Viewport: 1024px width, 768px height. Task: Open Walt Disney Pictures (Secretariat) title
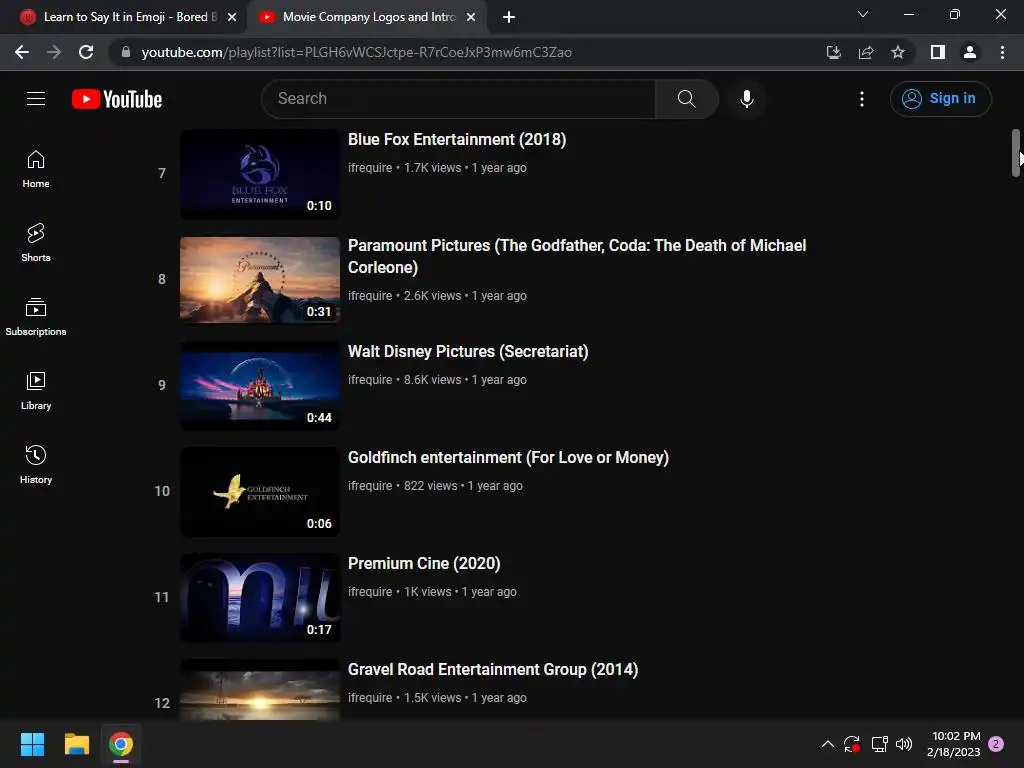[468, 351]
